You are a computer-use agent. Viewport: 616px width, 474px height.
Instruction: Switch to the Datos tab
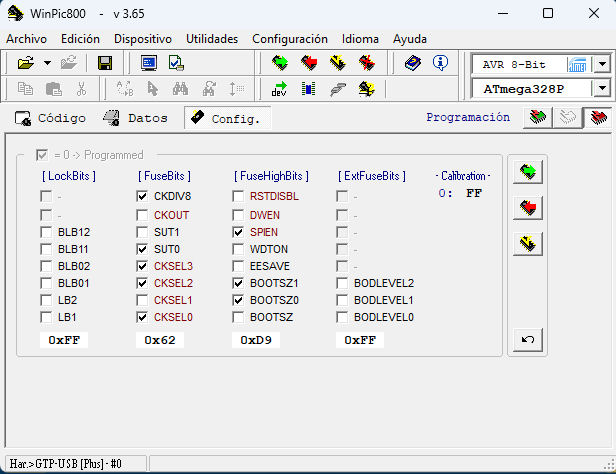point(135,118)
